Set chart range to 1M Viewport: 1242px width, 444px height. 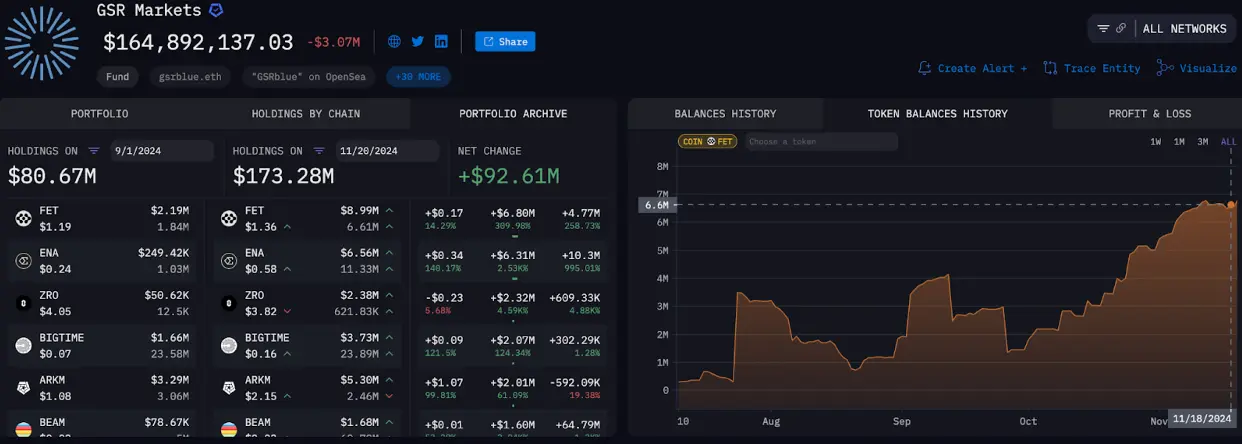click(1179, 142)
